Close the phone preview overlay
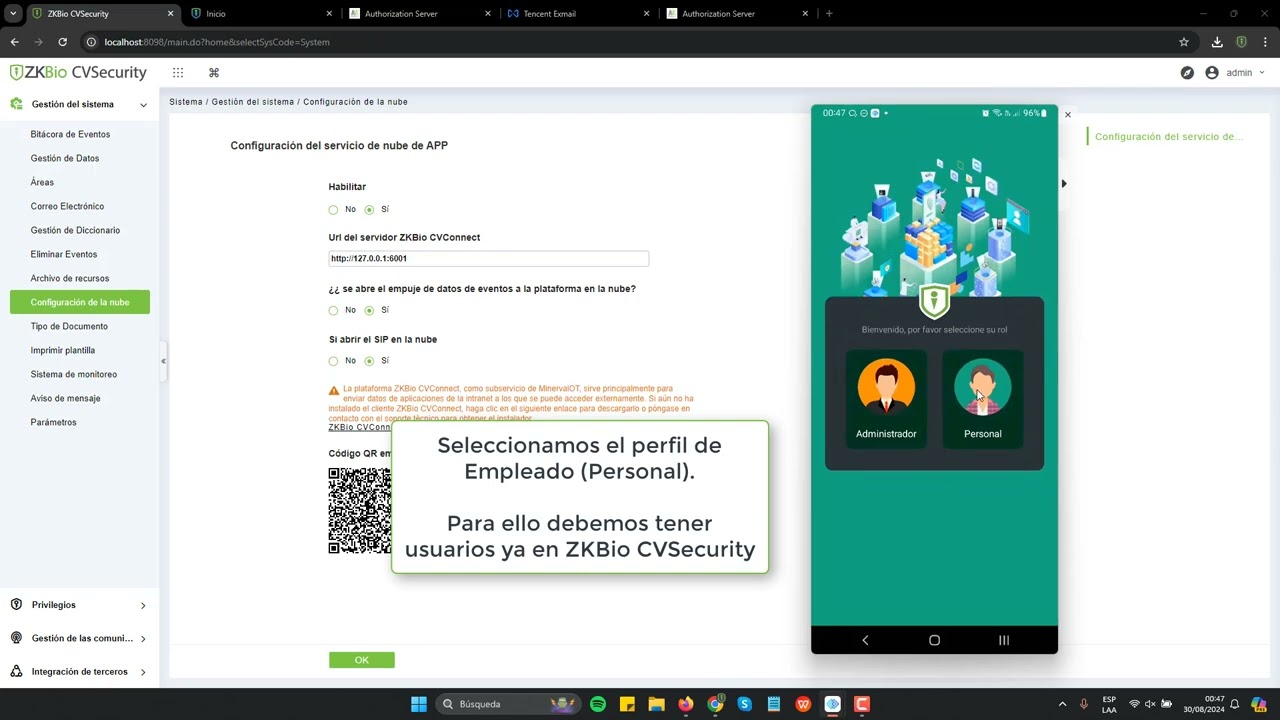1280x720 pixels. click(1067, 115)
